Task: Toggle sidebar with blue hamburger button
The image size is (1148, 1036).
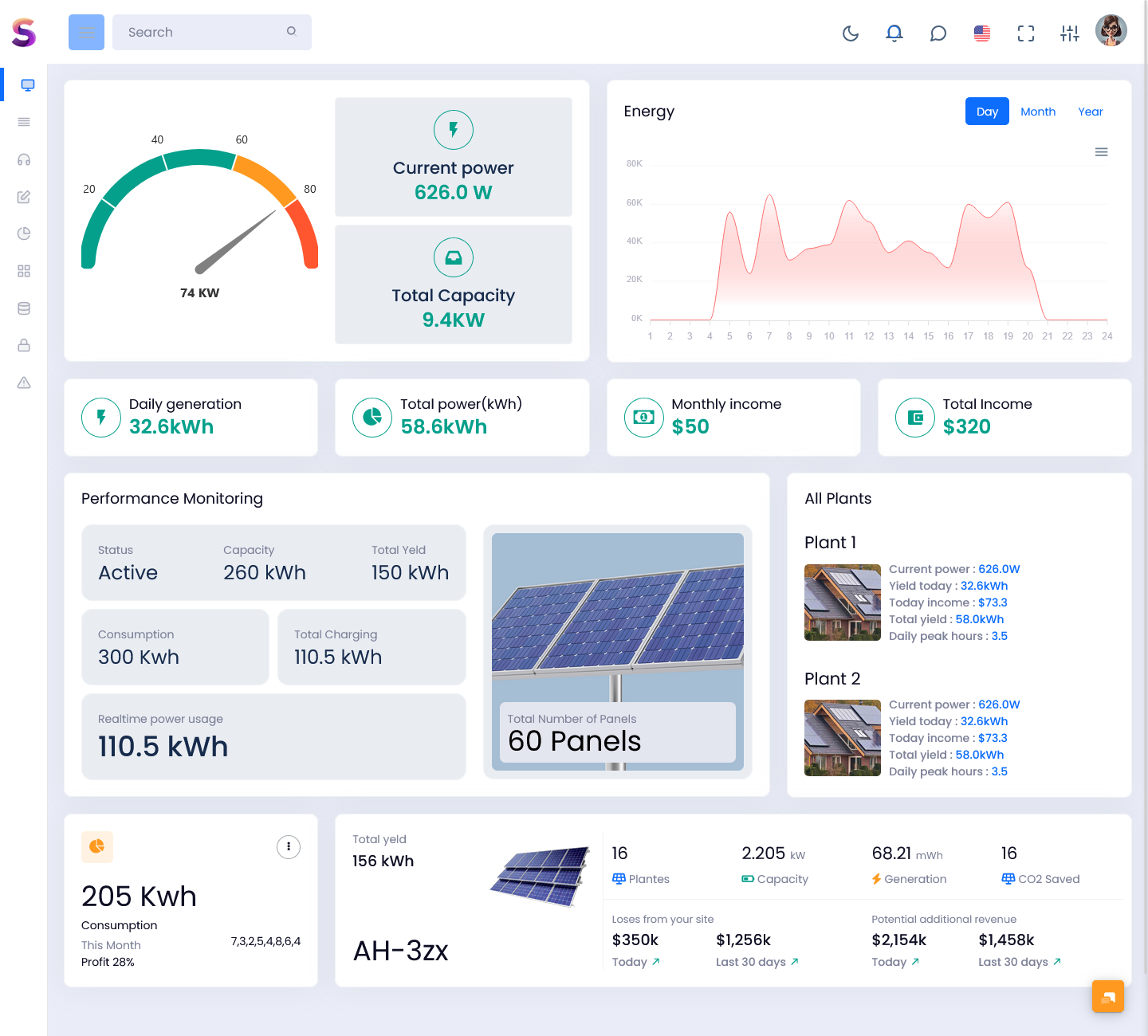Action: pos(86,32)
